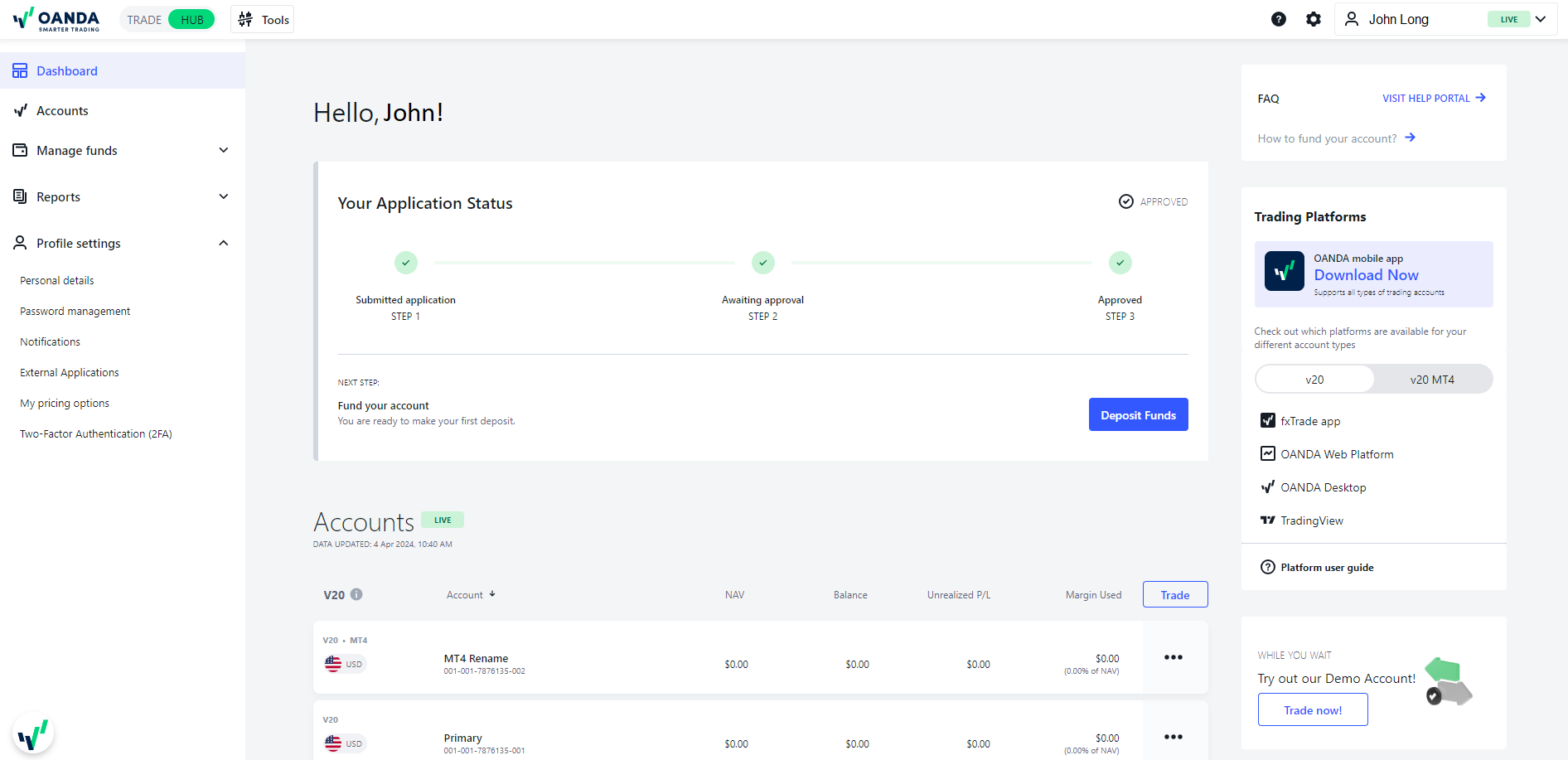Go to Accounts in sidebar
Screen dimensions: 1568x760
pyautogui.click(x=62, y=111)
